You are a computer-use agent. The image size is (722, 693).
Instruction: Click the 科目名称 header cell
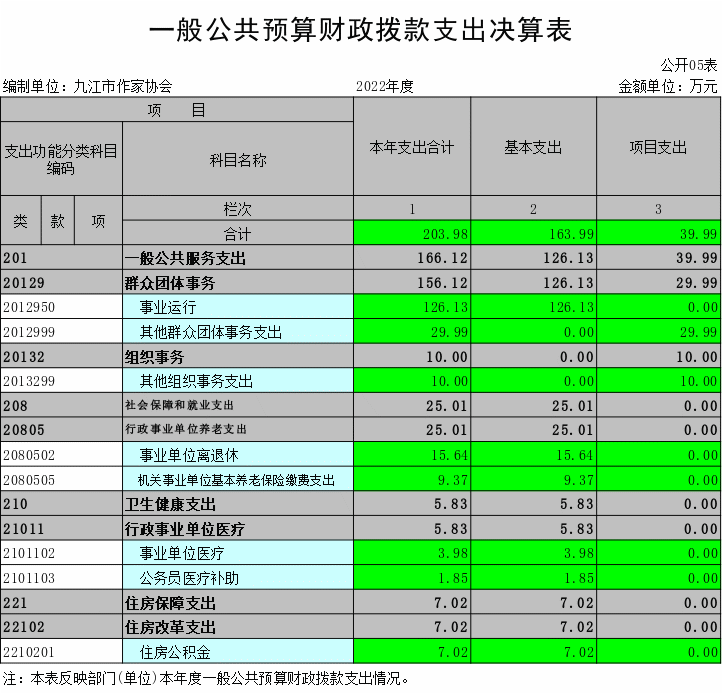tap(237, 160)
